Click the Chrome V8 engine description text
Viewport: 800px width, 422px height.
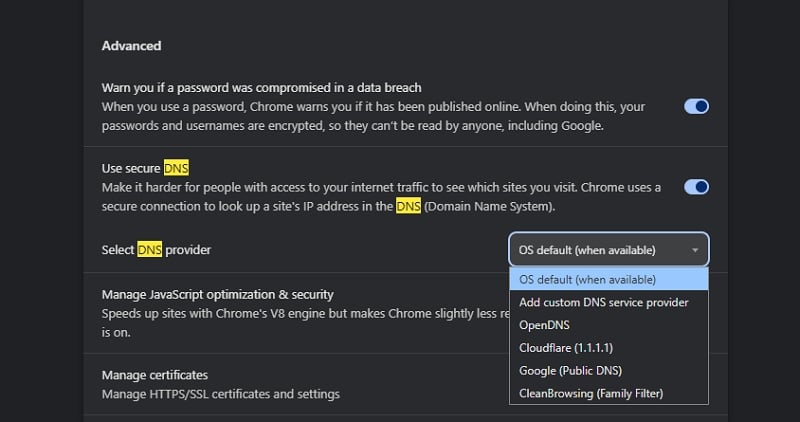[x=300, y=312]
